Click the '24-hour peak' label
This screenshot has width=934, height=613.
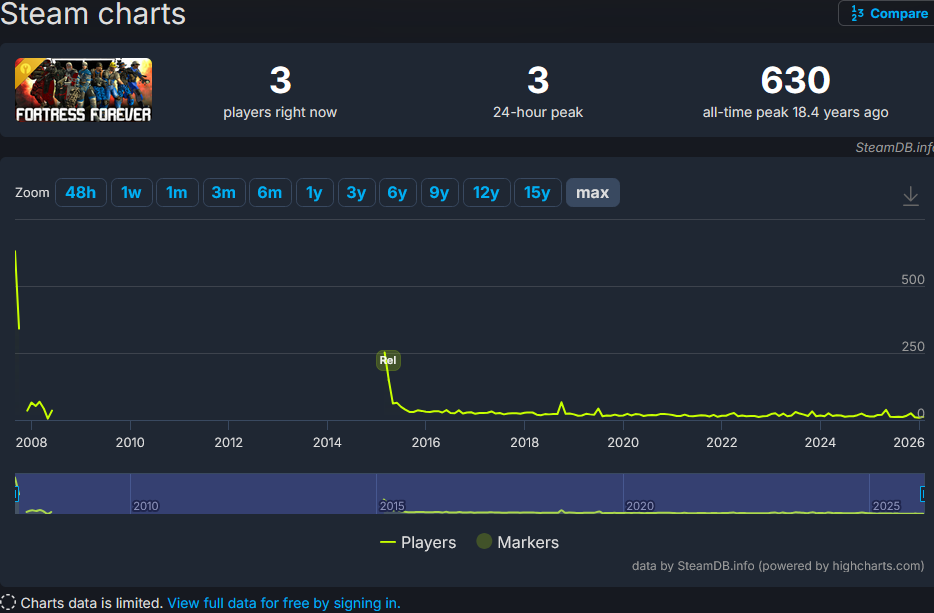(538, 112)
